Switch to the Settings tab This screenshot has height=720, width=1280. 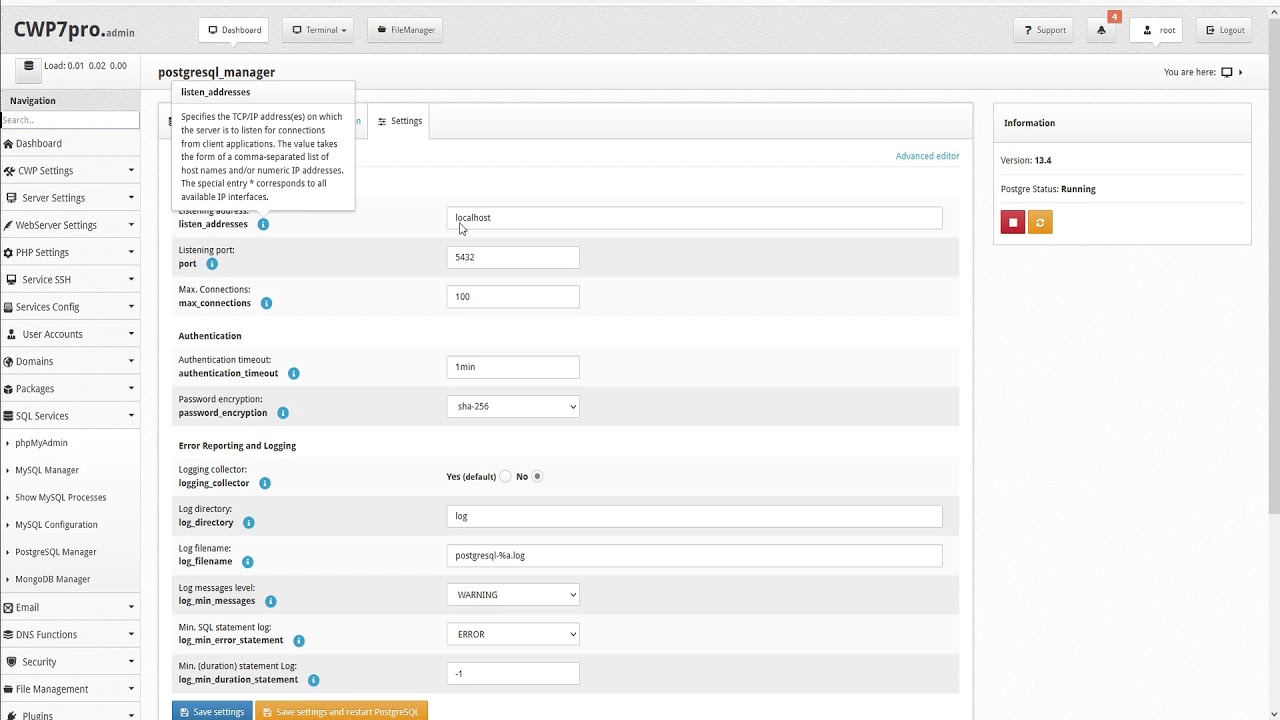coord(400,121)
